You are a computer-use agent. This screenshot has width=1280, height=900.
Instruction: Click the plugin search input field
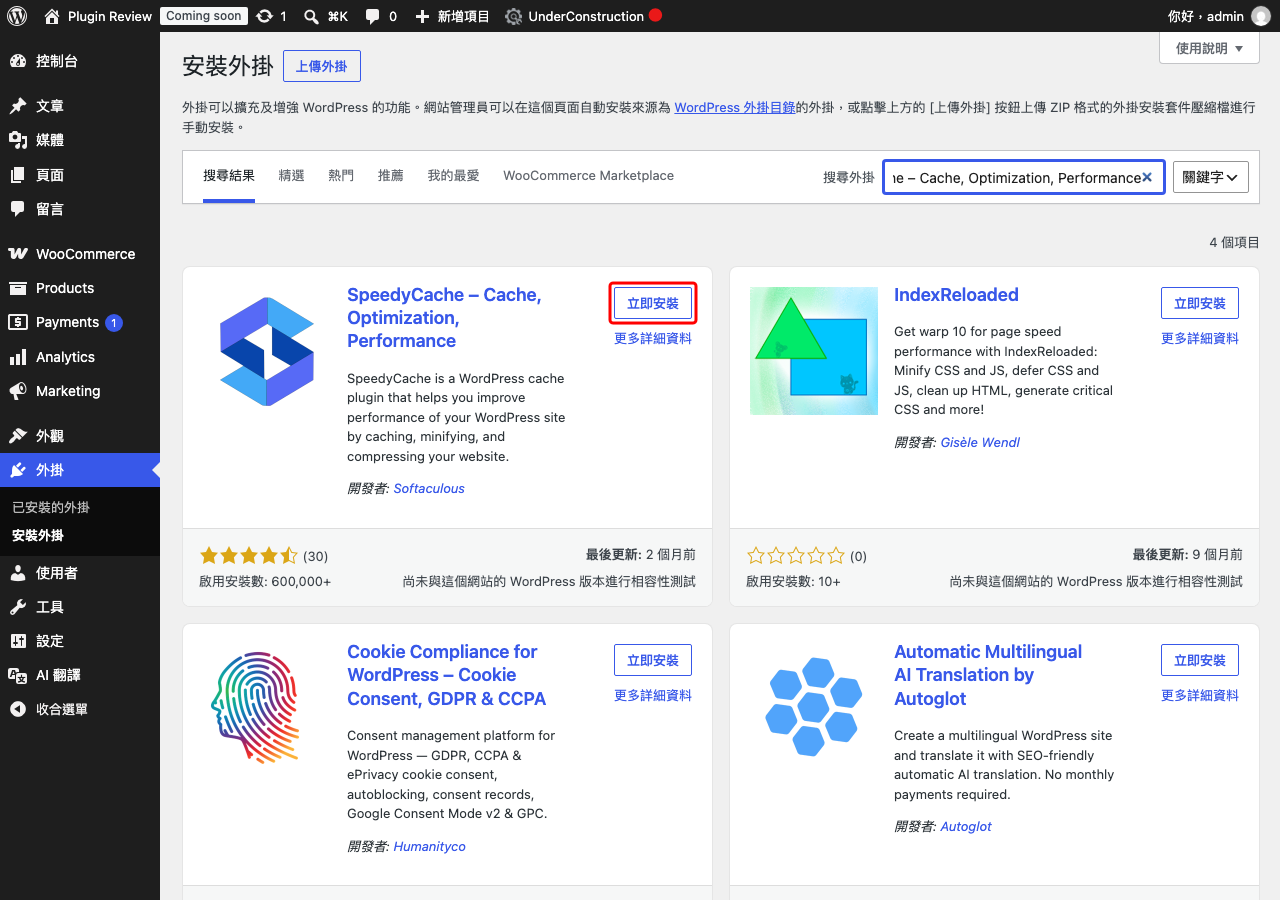click(1024, 177)
